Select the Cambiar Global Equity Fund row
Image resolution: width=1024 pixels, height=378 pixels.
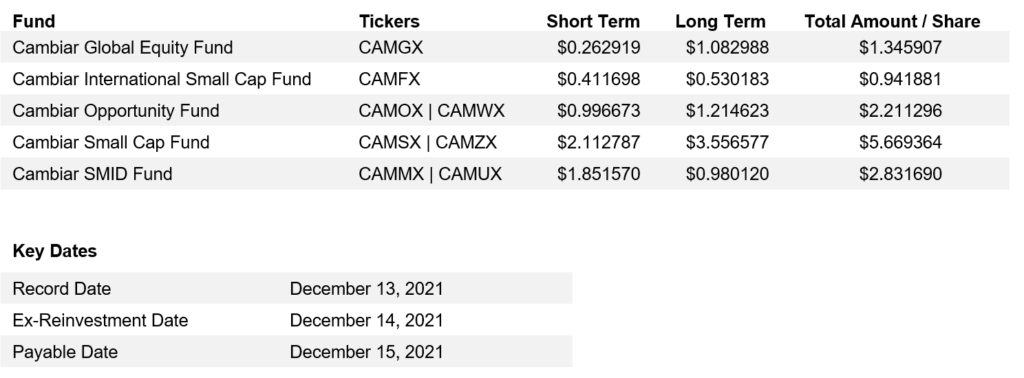point(505,47)
